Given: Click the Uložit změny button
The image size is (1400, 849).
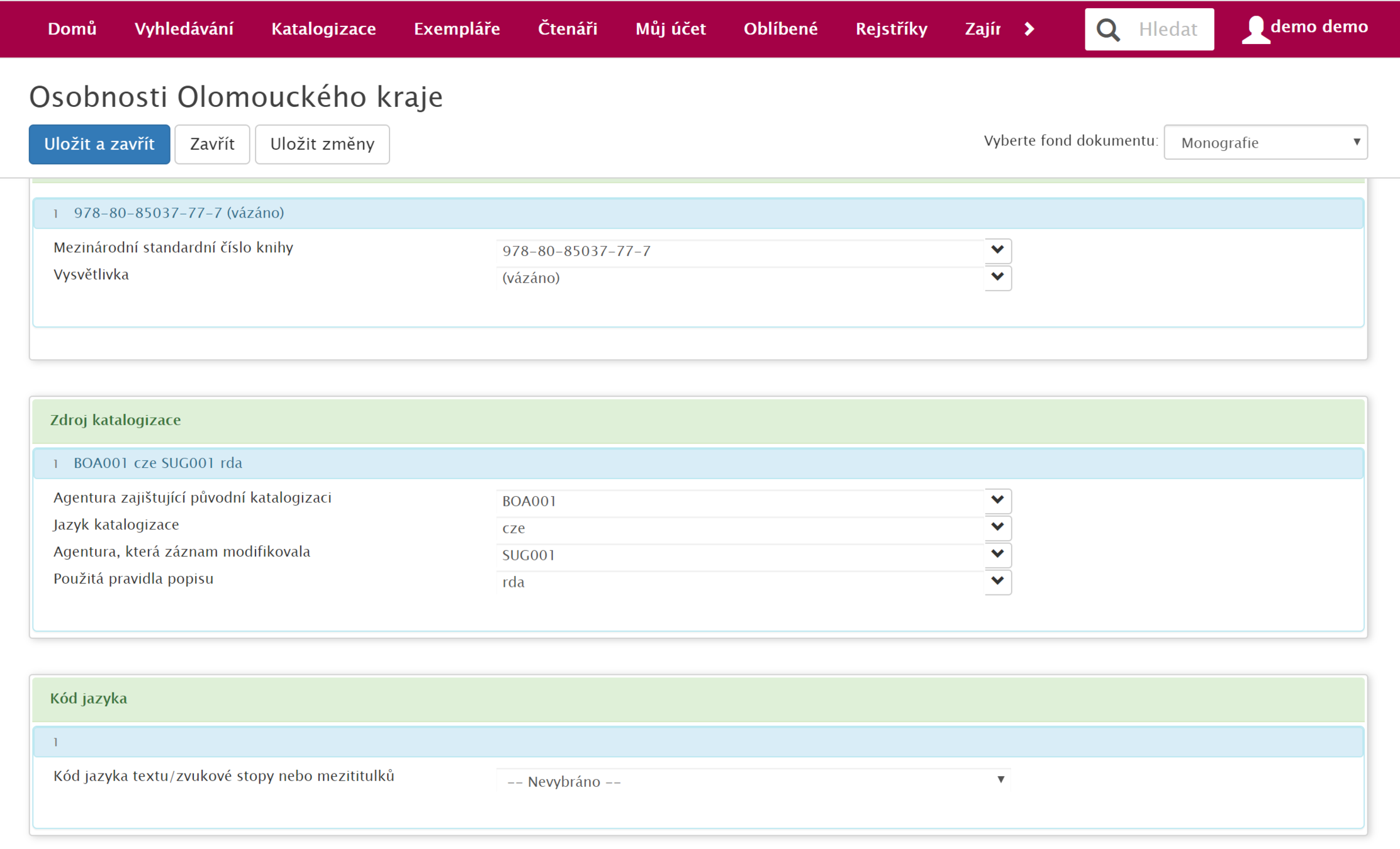Looking at the screenshot, I should [x=322, y=144].
